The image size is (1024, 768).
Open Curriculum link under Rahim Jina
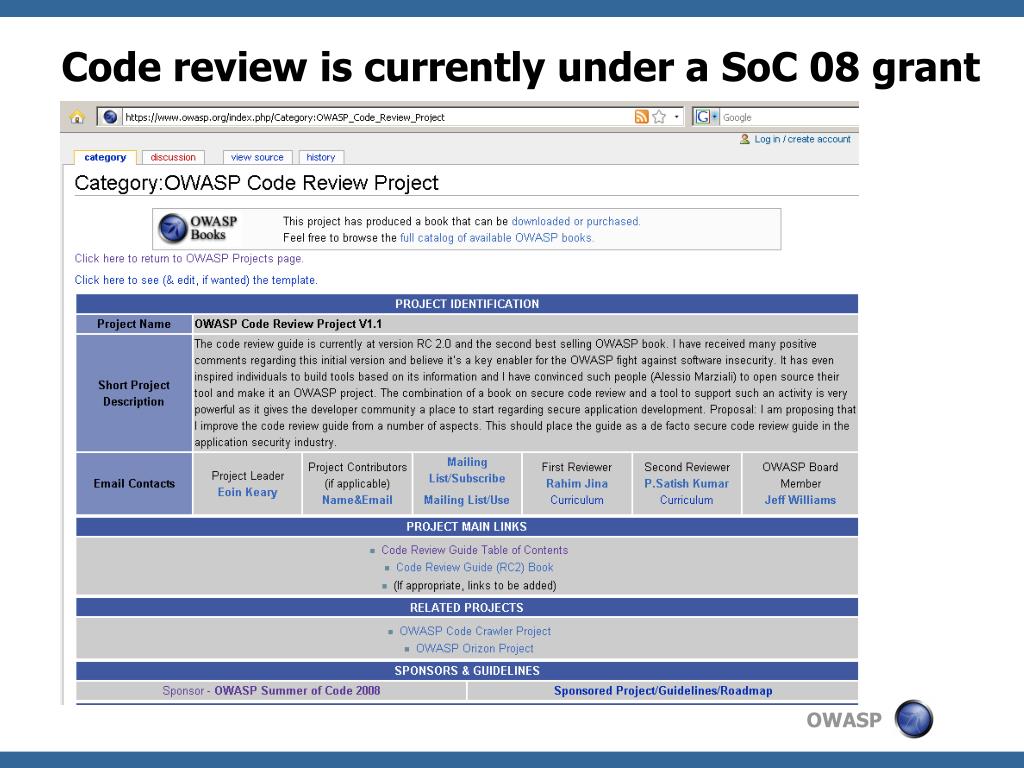click(x=577, y=500)
